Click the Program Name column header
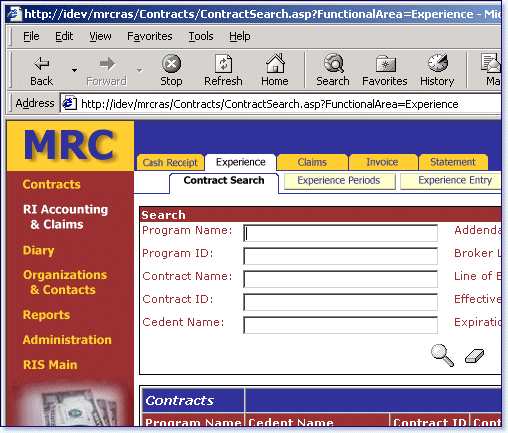The image size is (508, 433). coord(193,421)
